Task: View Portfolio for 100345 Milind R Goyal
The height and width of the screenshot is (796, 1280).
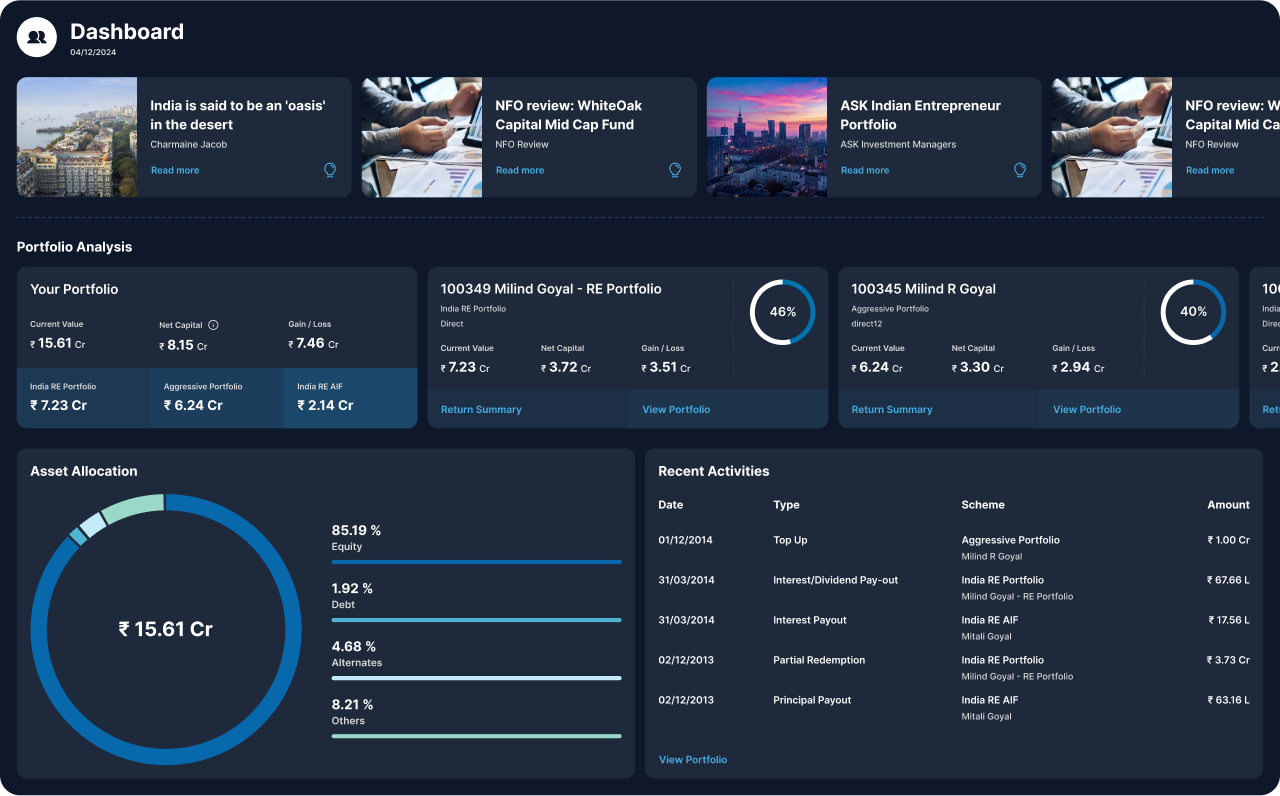Action: [x=1087, y=409]
